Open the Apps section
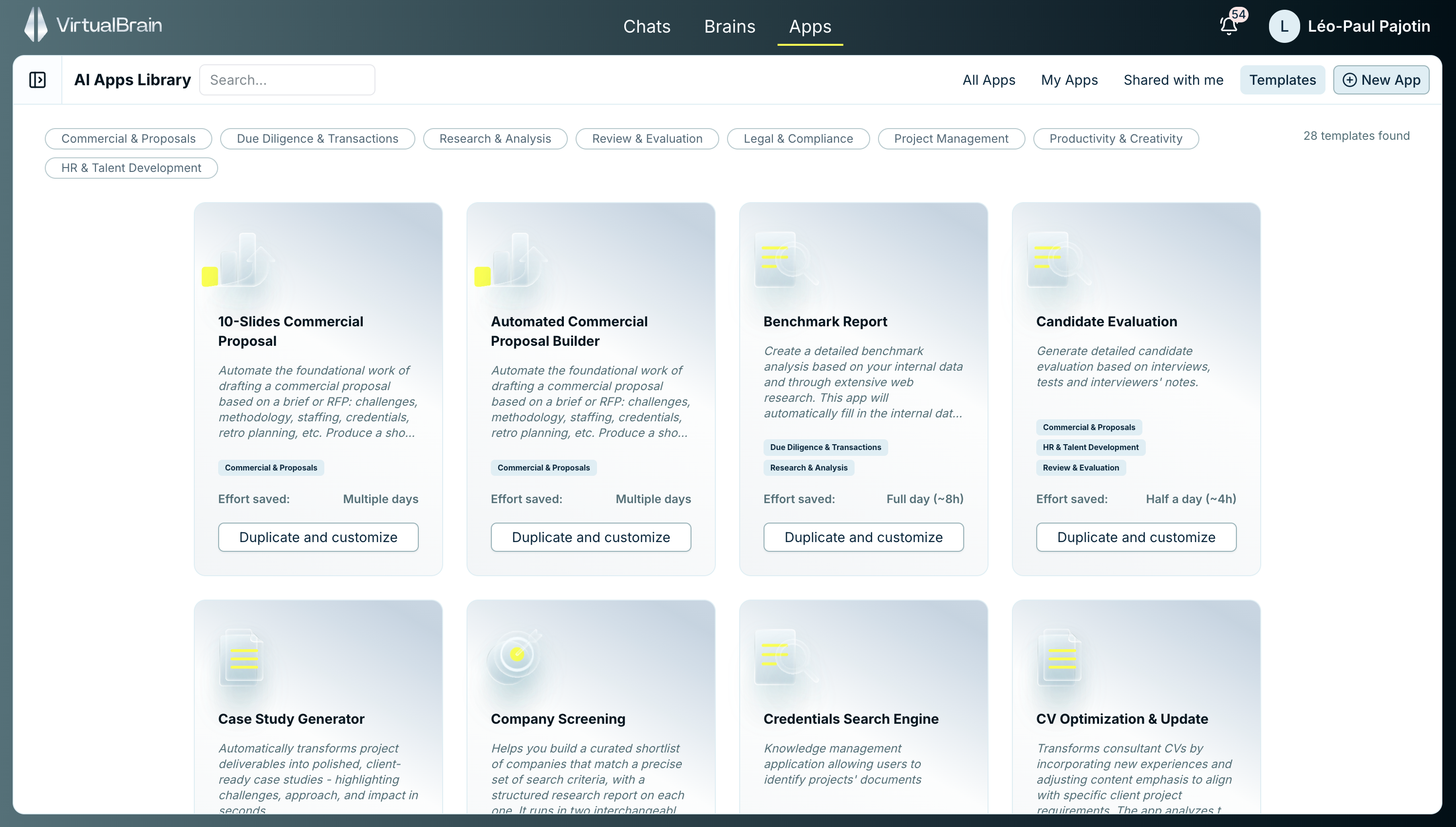This screenshot has width=1456, height=827. click(x=810, y=27)
